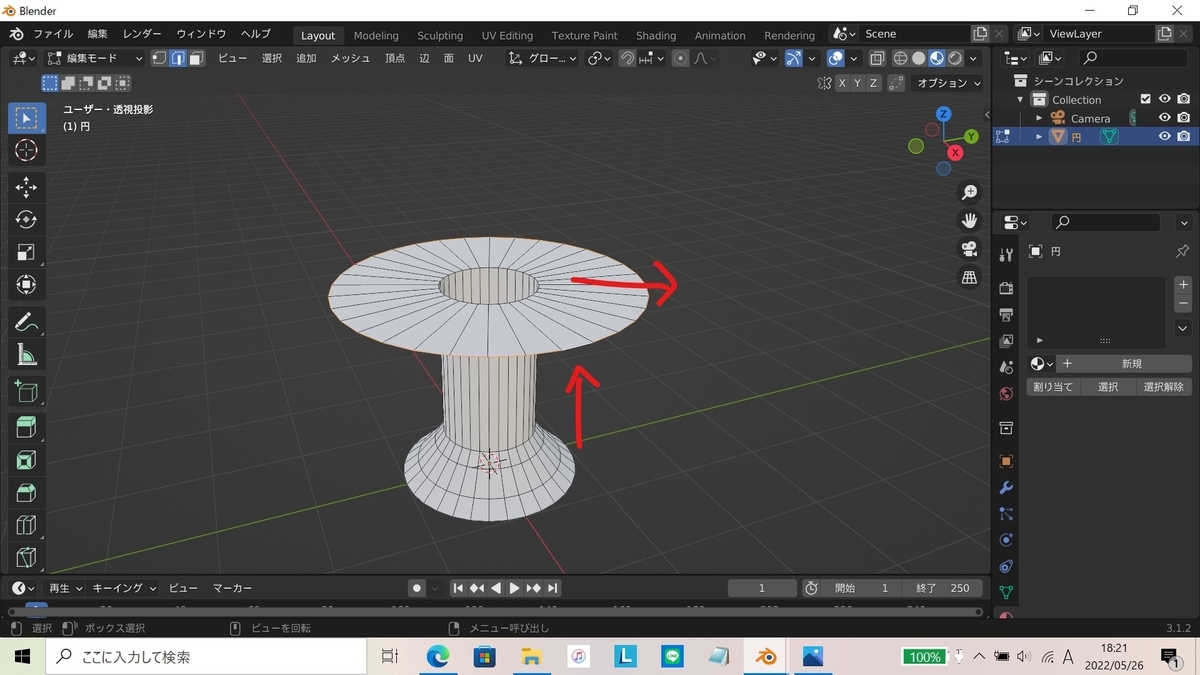Expand the Camera item in outliner
Viewport: 1200px width, 675px height.
pos(1039,118)
